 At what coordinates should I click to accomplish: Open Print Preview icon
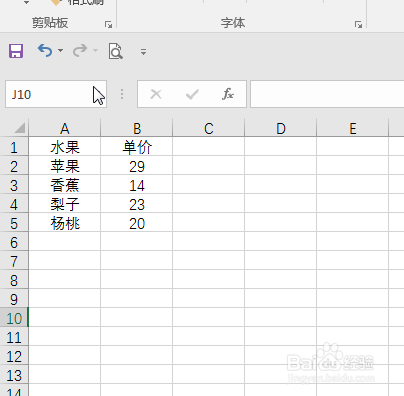[x=116, y=51]
